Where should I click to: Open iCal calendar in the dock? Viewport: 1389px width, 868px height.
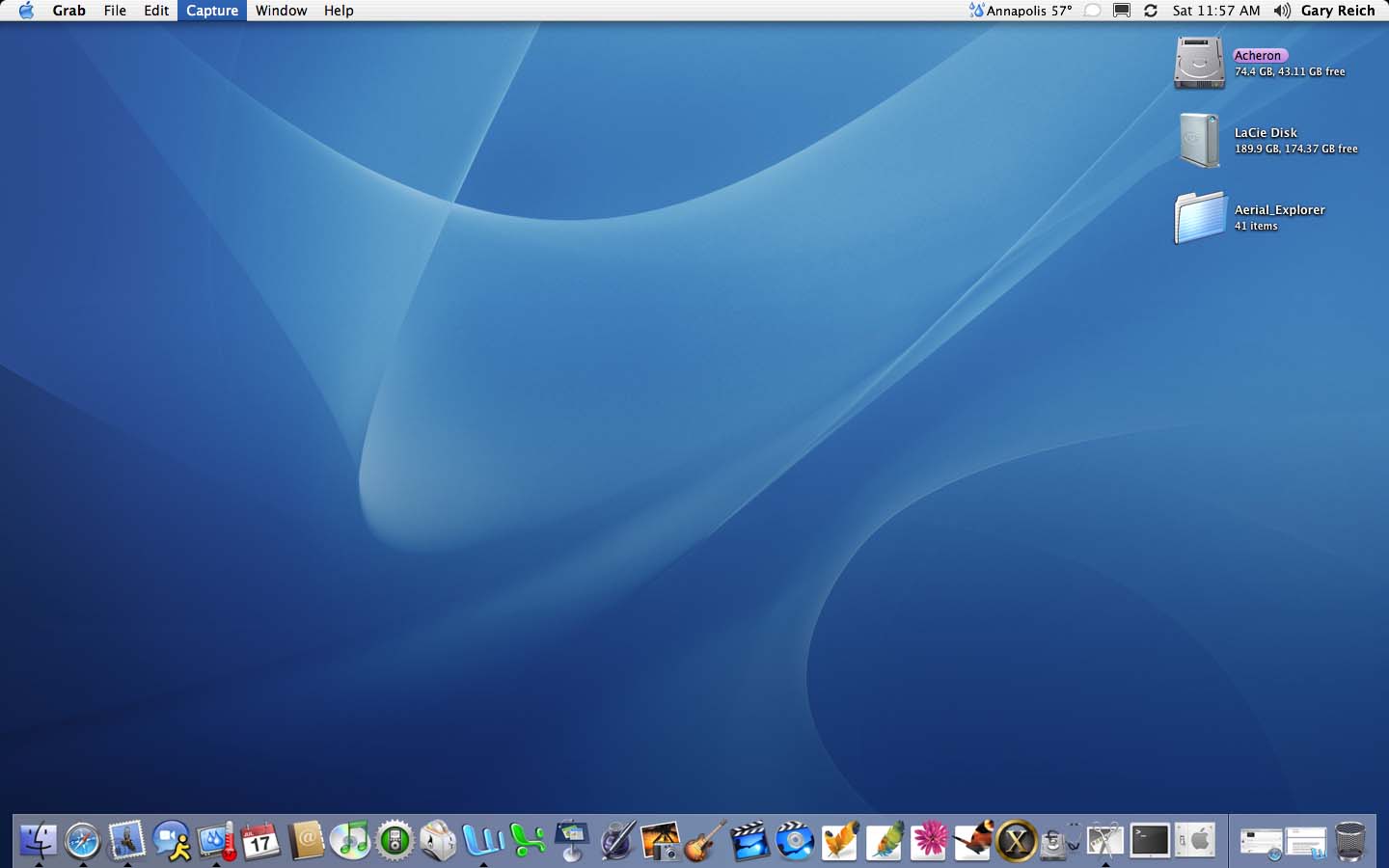pos(260,841)
